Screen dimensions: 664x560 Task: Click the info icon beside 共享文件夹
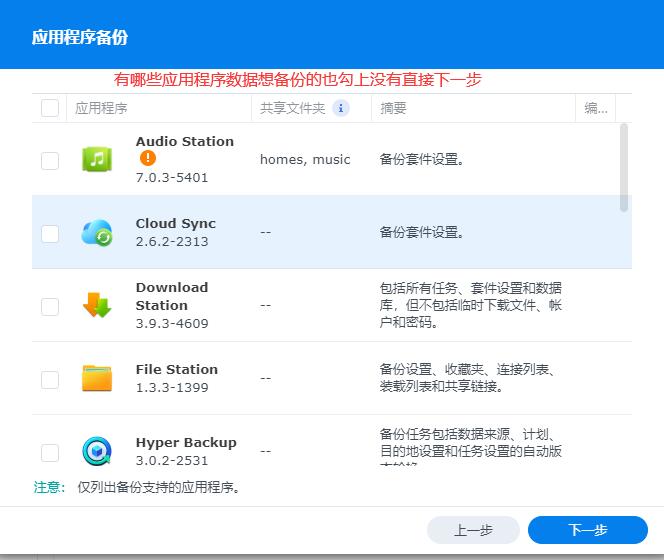341,108
